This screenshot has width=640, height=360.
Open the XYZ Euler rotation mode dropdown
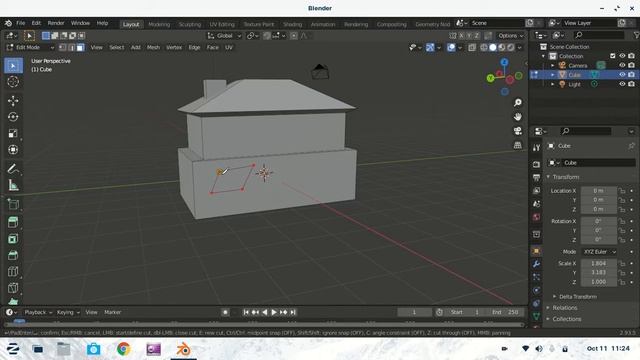599,252
